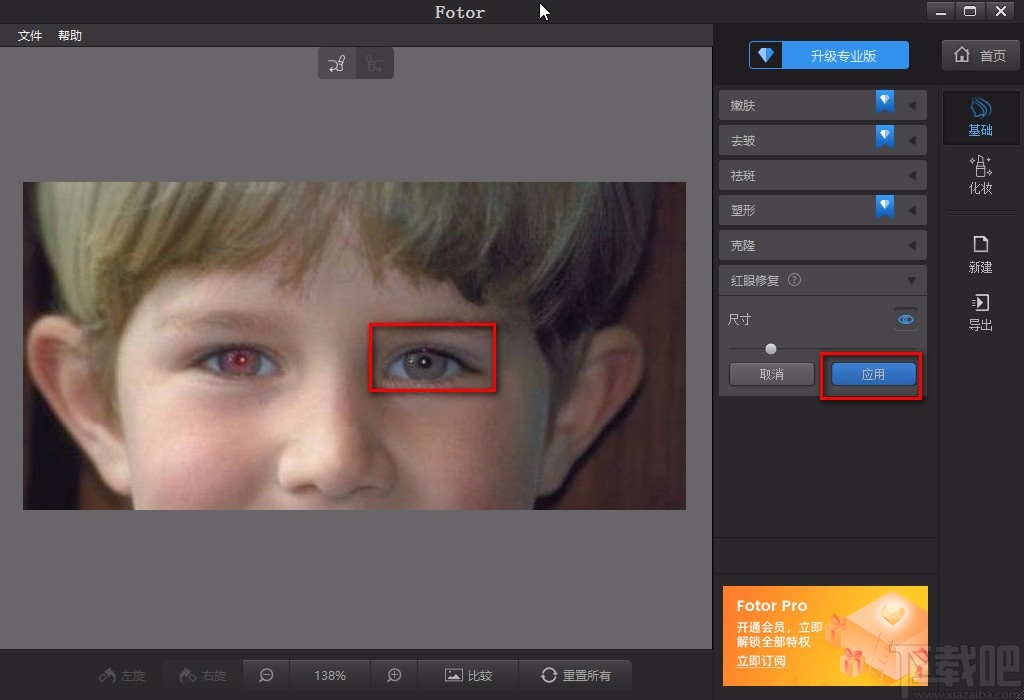
Task: Collapse the 红眼修复 red-eye section
Action: (x=911, y=280)
